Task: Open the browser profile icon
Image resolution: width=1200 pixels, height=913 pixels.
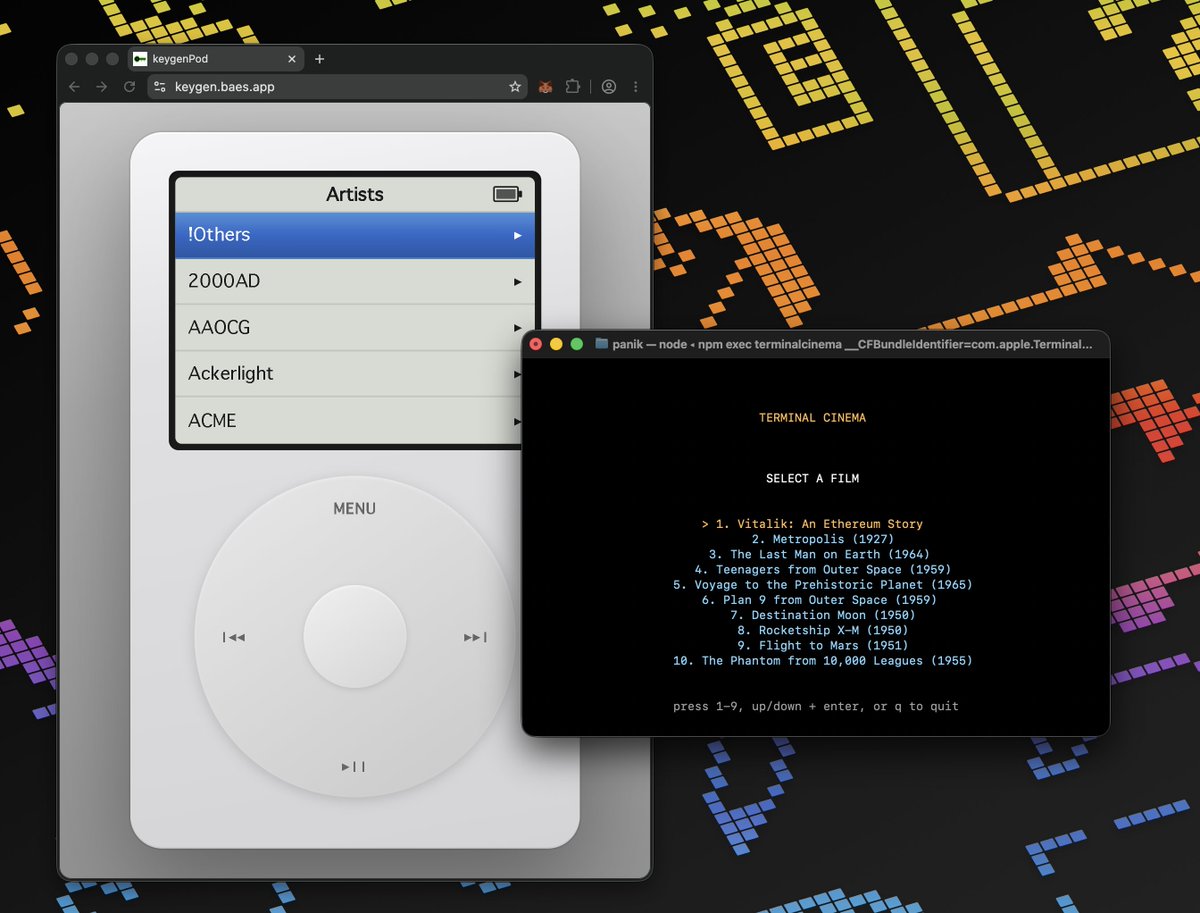Action: coord(608,87)
